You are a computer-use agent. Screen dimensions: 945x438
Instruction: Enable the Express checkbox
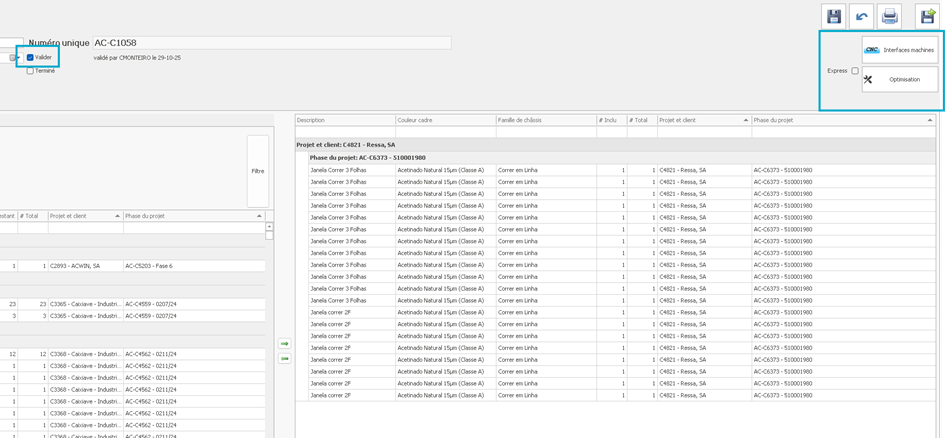(x=854, y=71)
